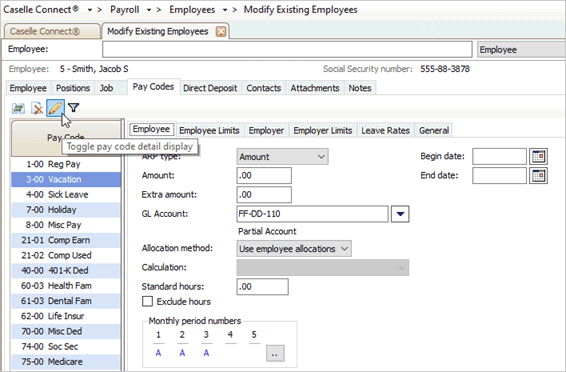The height and width of the screenshot is (372, 566).
Task: Open the Employee Limits sub-tab
Action: tap(209, 131)
